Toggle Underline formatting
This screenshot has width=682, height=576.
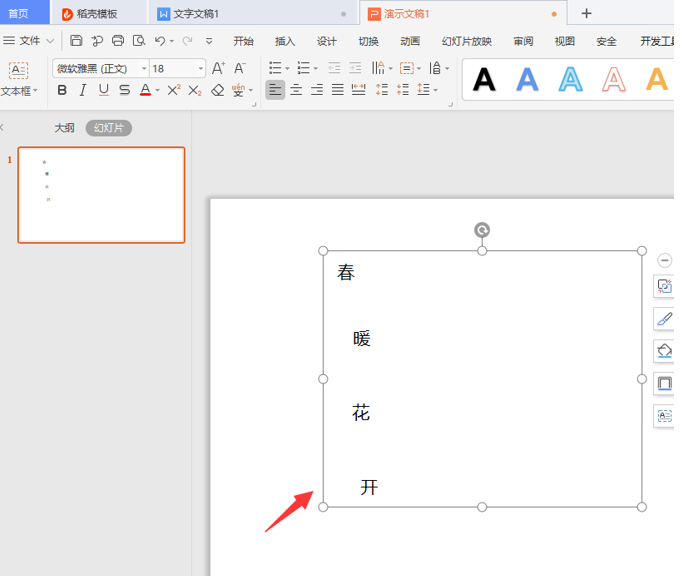(104, 90)
